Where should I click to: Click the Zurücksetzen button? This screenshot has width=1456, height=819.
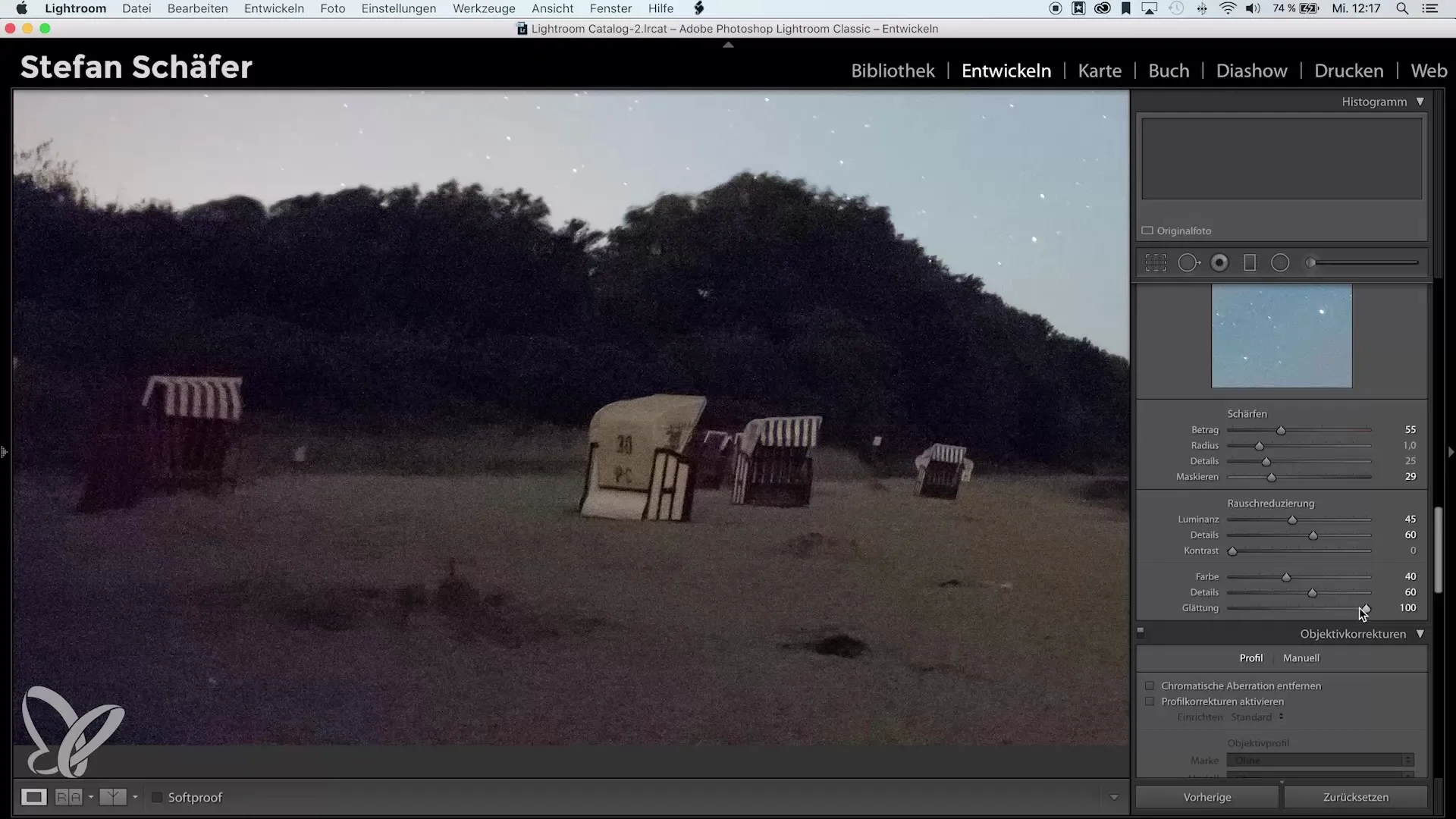pos(1355,797)
